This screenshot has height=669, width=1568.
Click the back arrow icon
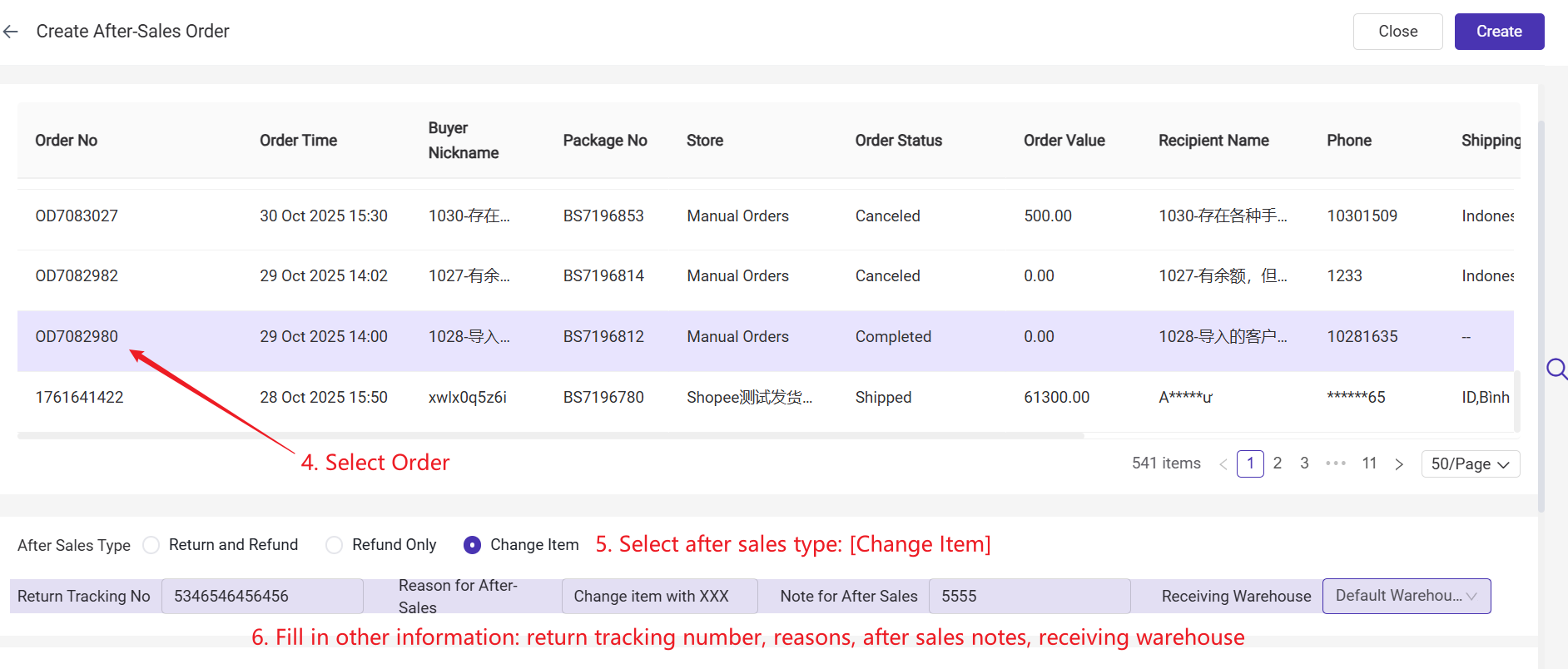tap(11, 32)
